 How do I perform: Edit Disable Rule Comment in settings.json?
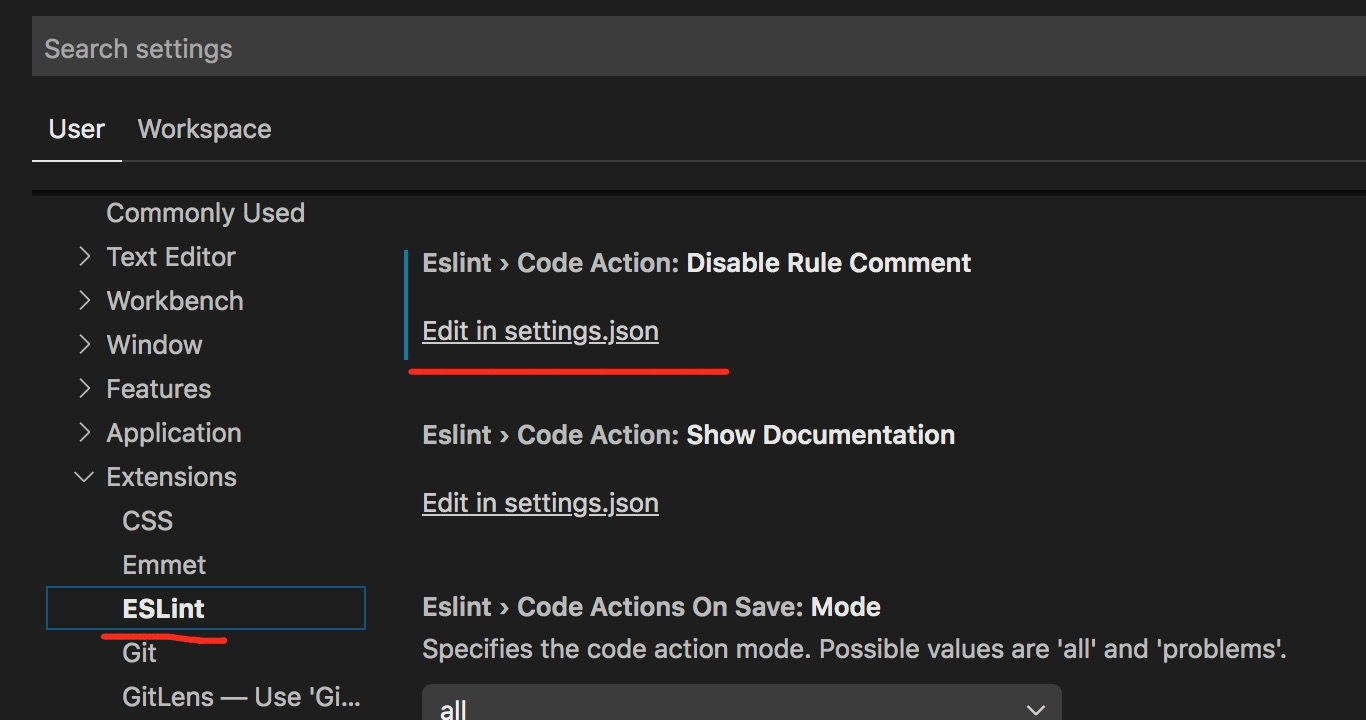(540, 331)
